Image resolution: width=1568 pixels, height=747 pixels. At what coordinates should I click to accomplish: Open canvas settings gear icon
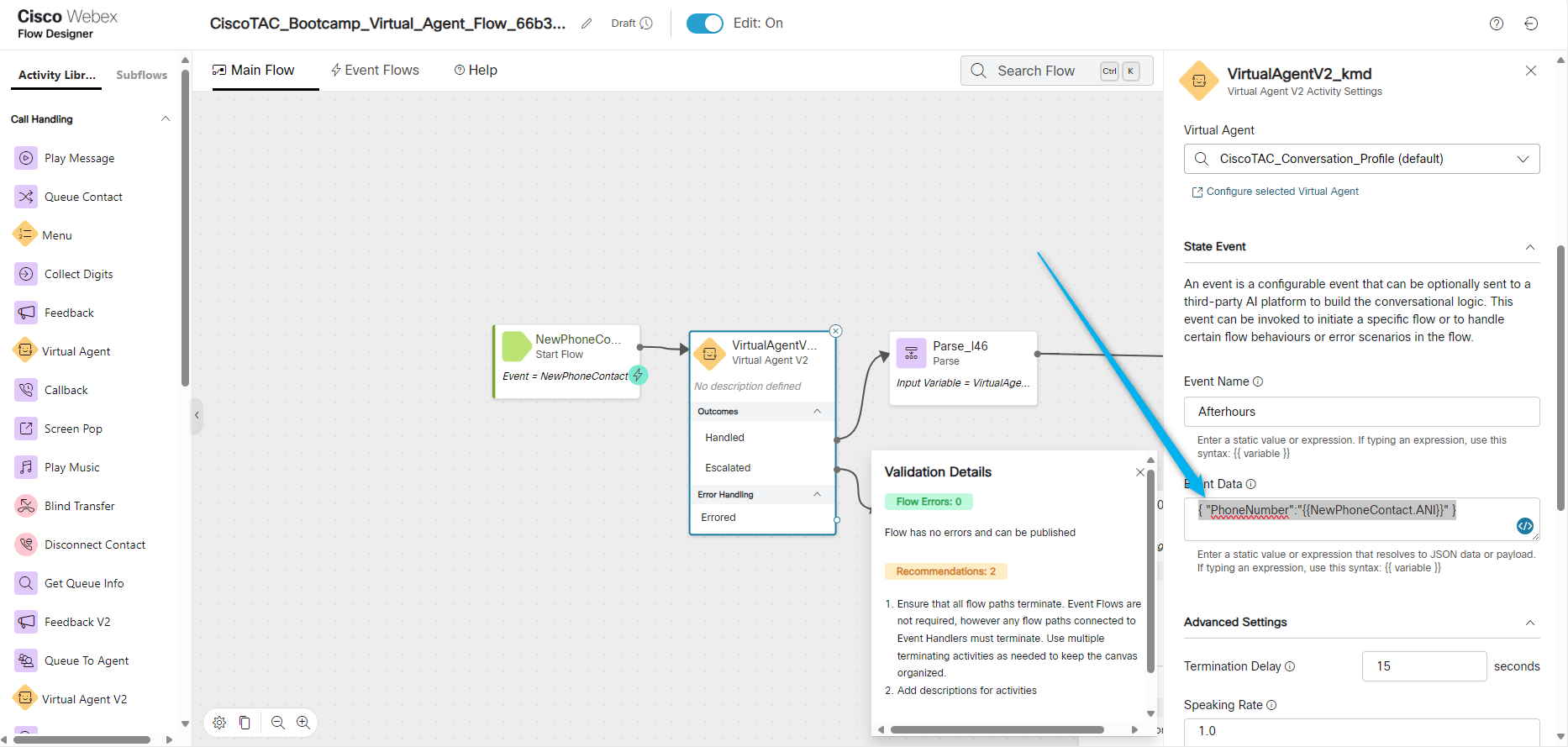pyautogui.click(x=219, y=723)
